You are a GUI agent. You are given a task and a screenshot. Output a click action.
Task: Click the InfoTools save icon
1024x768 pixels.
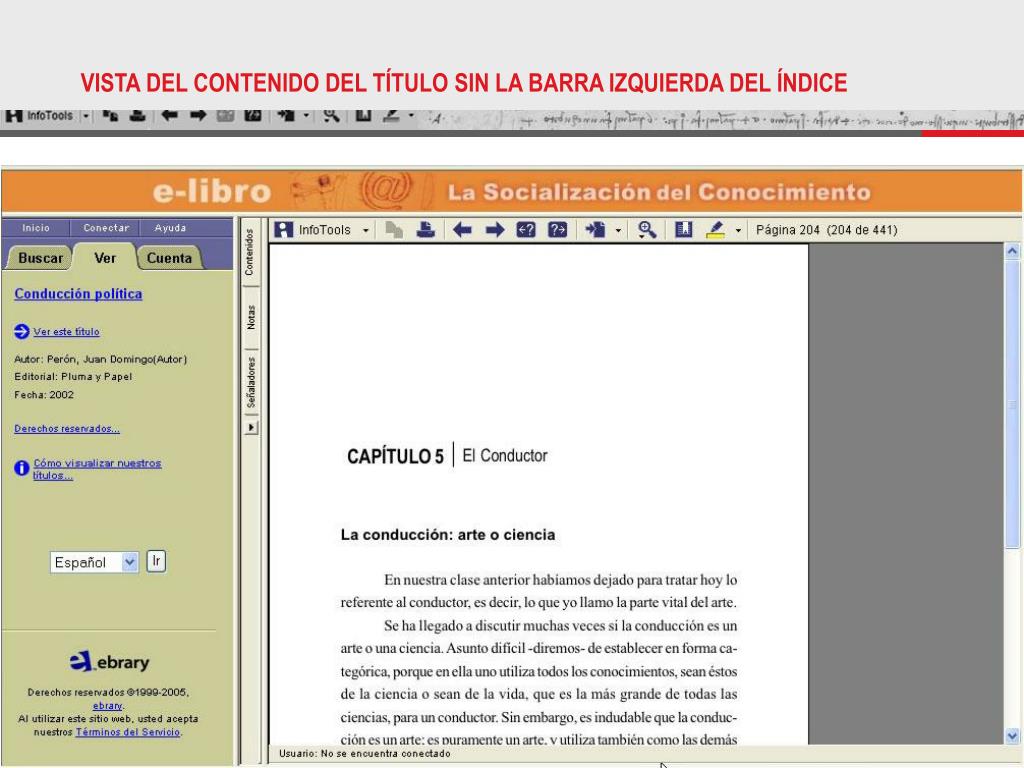point(284,230)
